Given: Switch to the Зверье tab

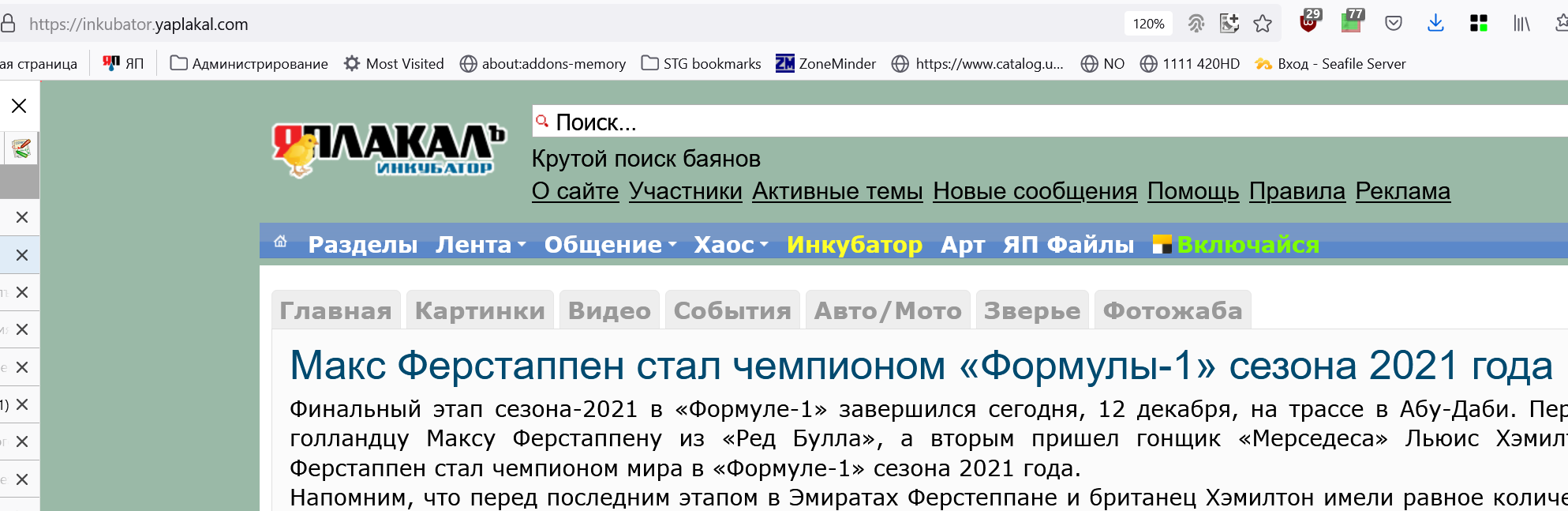Looking at the screenshot, I should coord(1032,310).
